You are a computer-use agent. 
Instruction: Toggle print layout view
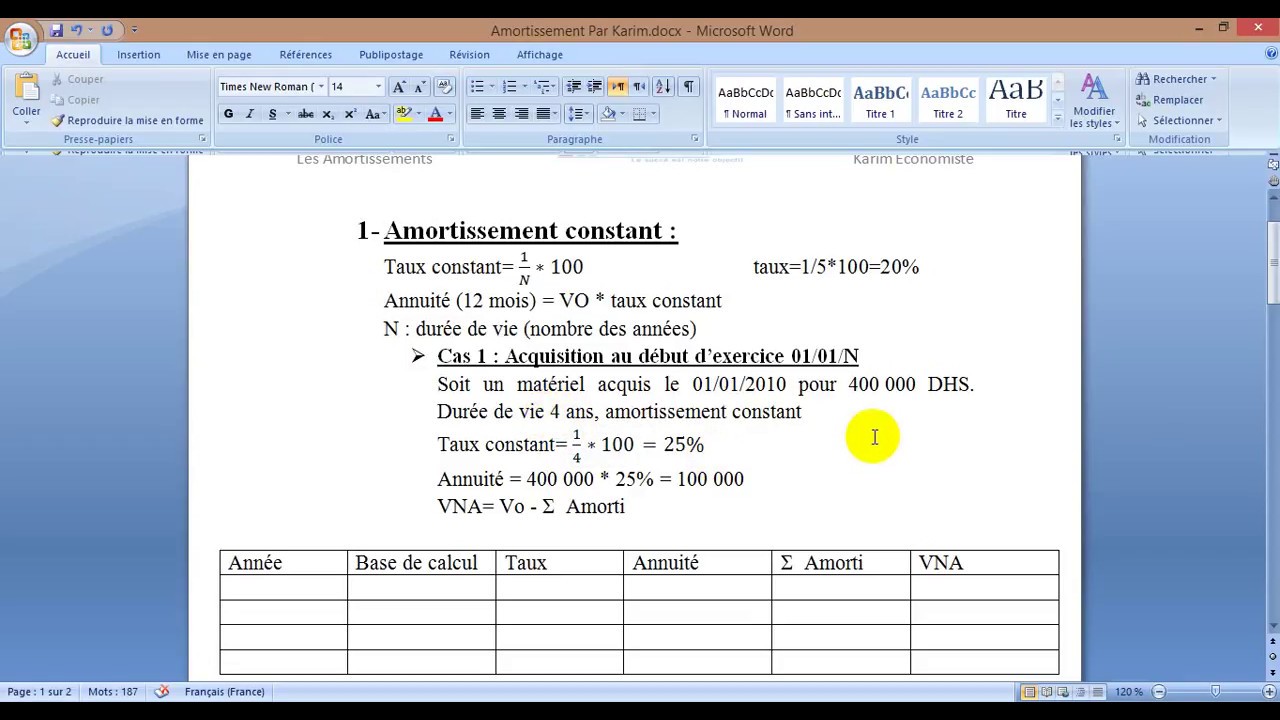[1029, 692]
